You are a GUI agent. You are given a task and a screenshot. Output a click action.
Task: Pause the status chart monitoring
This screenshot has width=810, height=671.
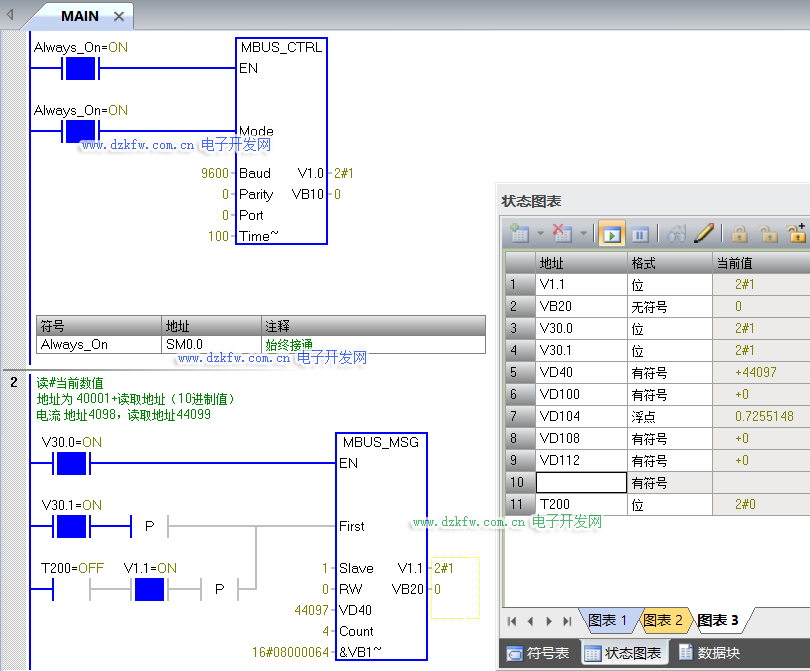tap(640, 234)
